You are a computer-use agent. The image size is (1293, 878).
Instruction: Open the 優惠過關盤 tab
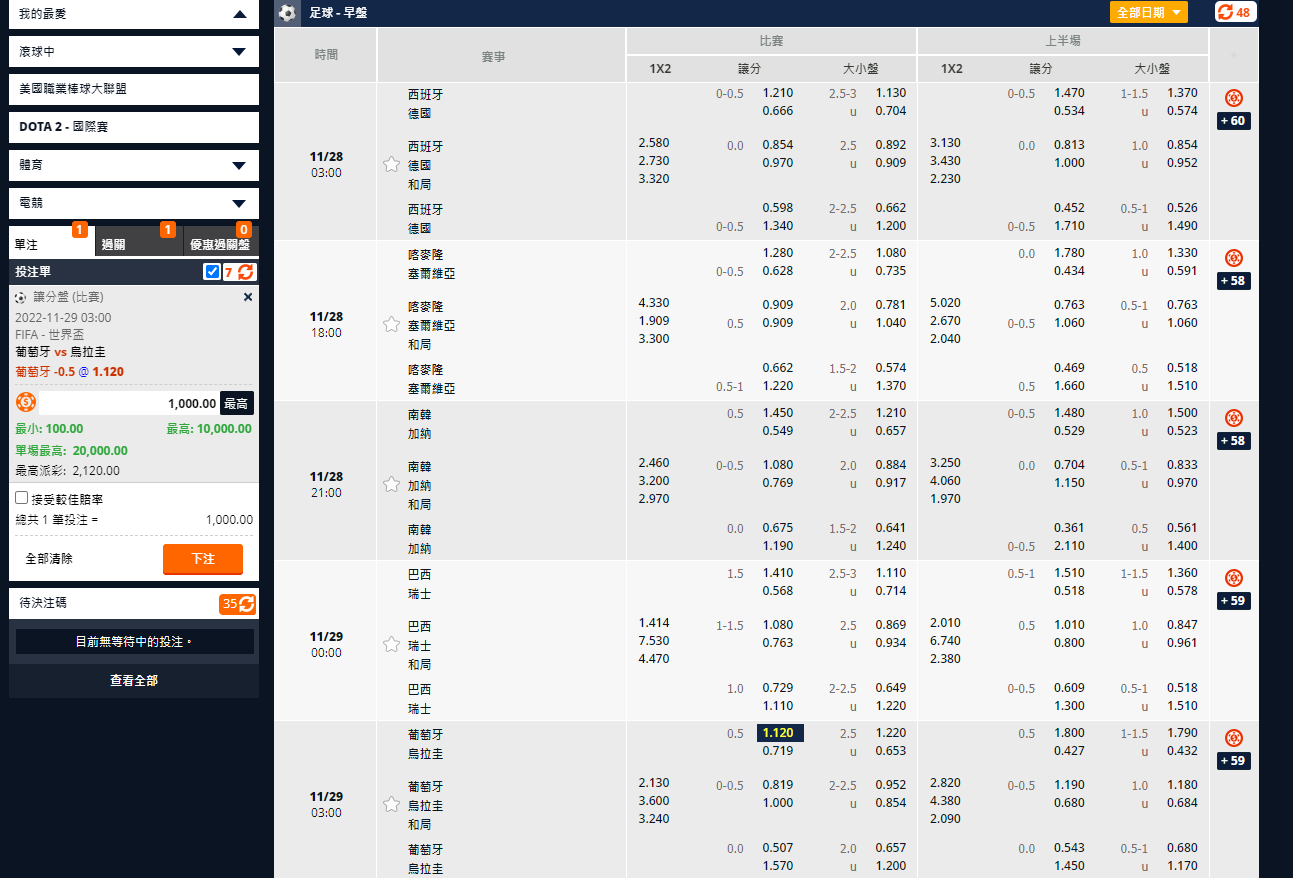point(220,244)
